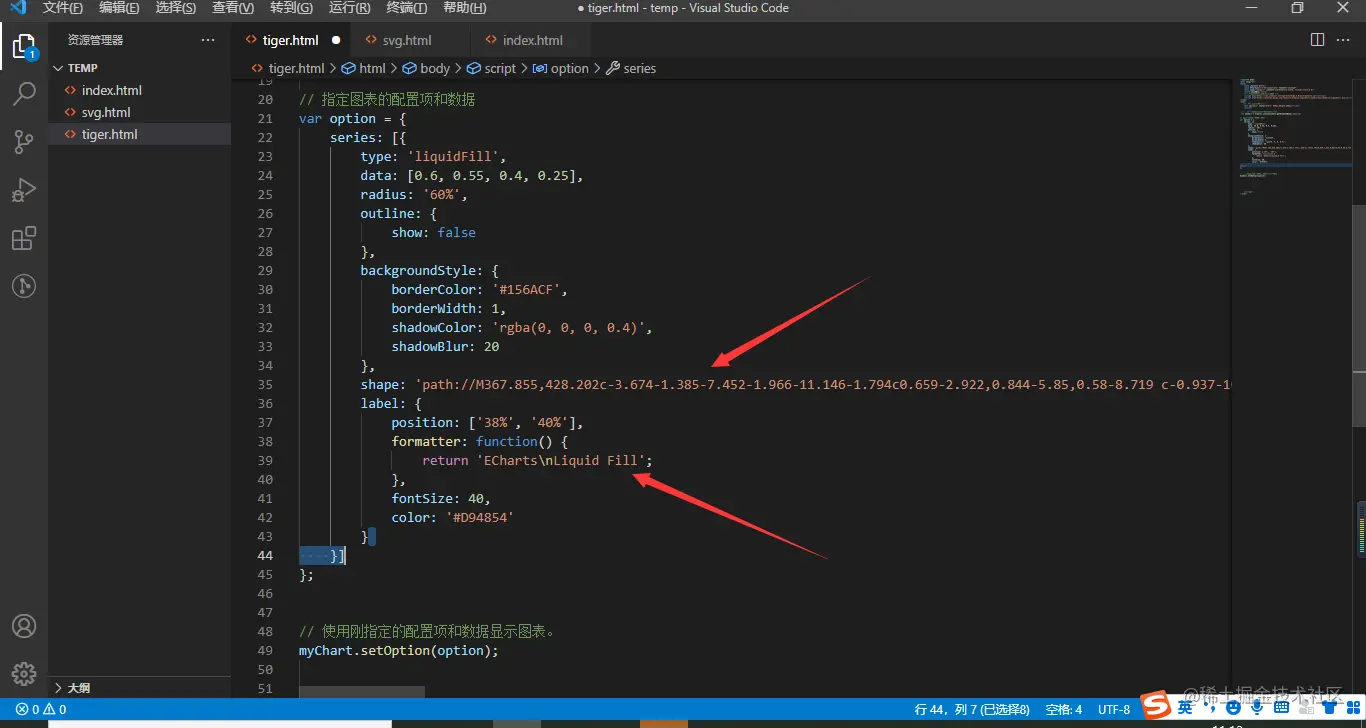Screen dimensions: 1366x728
Task: Open the 选择(S) menu
Action: 176,8
